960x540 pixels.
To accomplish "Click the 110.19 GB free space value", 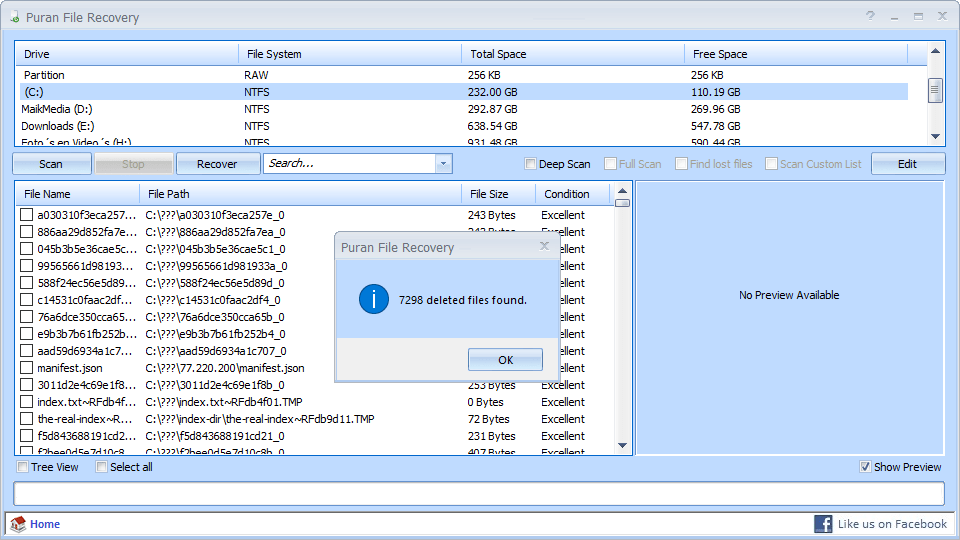I will click(716, 92).
